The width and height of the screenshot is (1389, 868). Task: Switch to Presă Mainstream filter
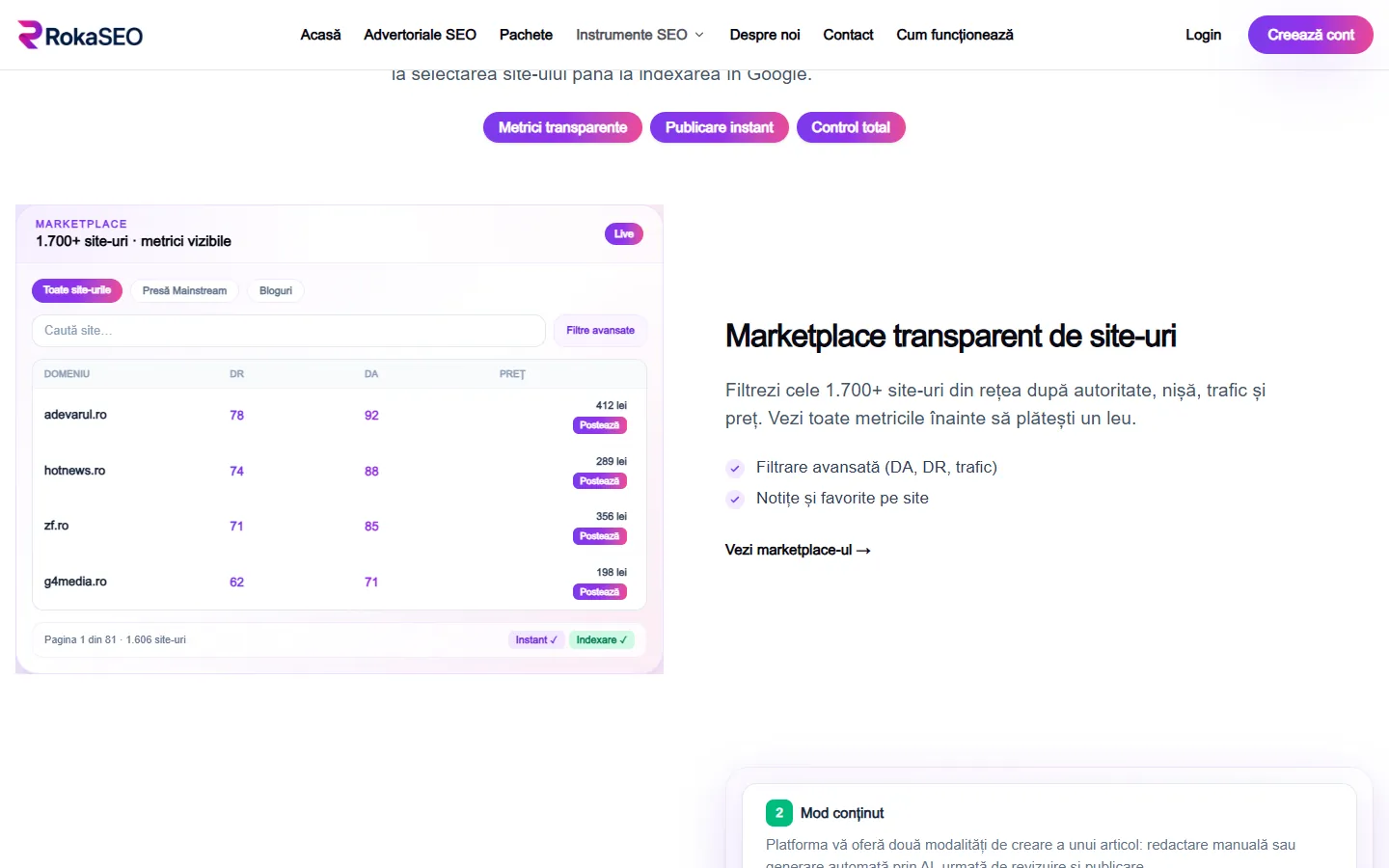point(184,290)
